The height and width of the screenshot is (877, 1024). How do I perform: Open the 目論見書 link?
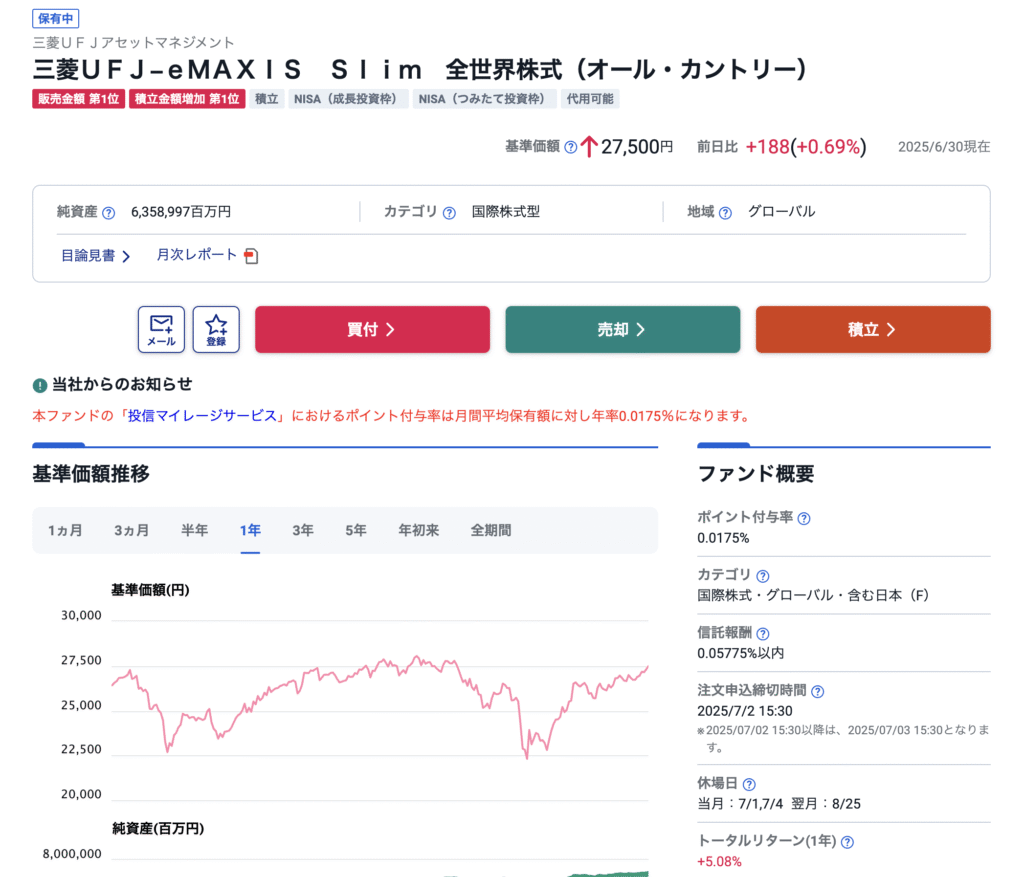pyautogui.click(x=95, y=256)
